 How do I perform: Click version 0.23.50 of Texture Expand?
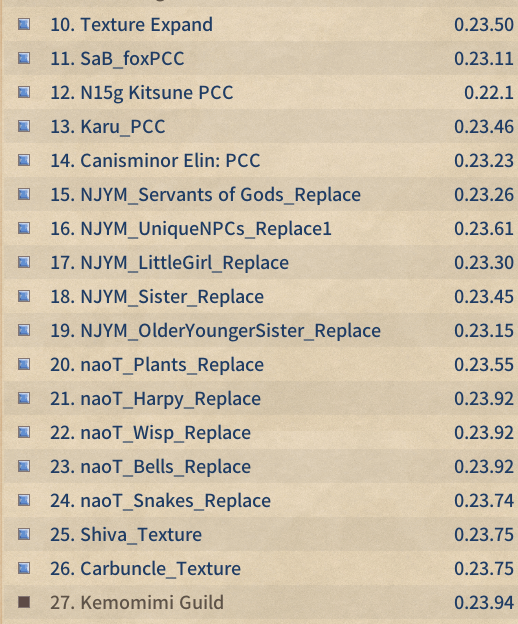pyautogui.click(x=484, y=25)
